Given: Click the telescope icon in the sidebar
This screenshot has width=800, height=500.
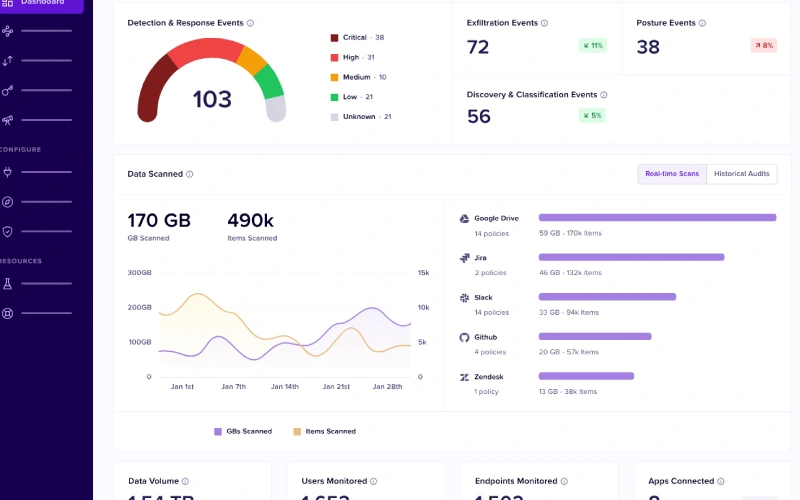Looking at the screenshot, I should pos(8,120).
